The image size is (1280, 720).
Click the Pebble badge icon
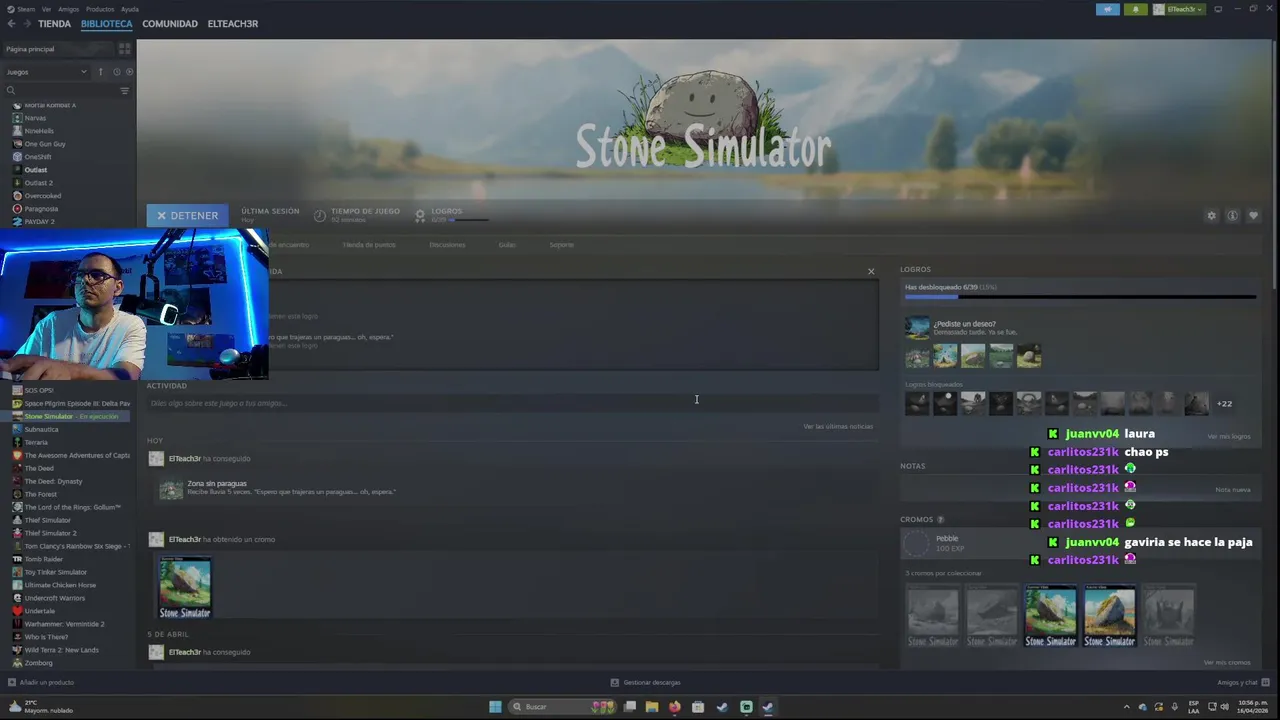point(917,544)
